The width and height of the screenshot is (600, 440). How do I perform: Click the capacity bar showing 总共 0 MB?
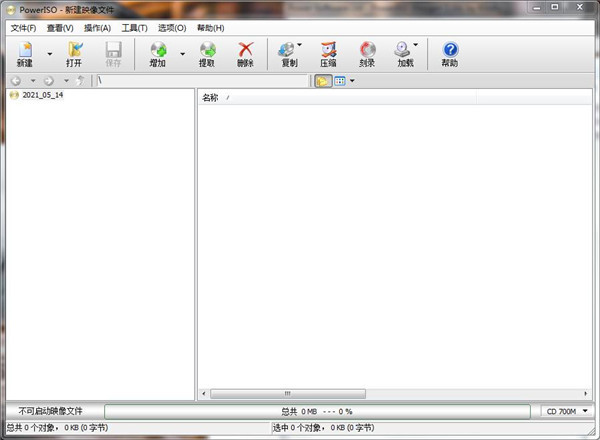click(317, 412)
